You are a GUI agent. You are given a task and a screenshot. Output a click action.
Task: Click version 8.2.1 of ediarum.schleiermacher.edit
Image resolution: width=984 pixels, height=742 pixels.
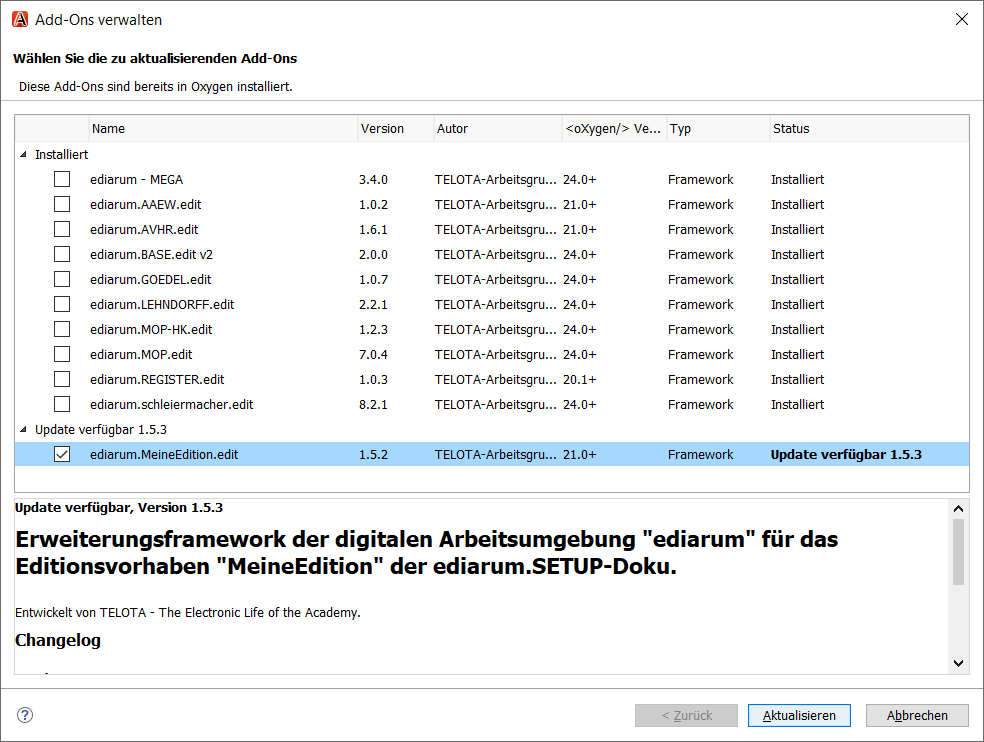tap(373, 404)
